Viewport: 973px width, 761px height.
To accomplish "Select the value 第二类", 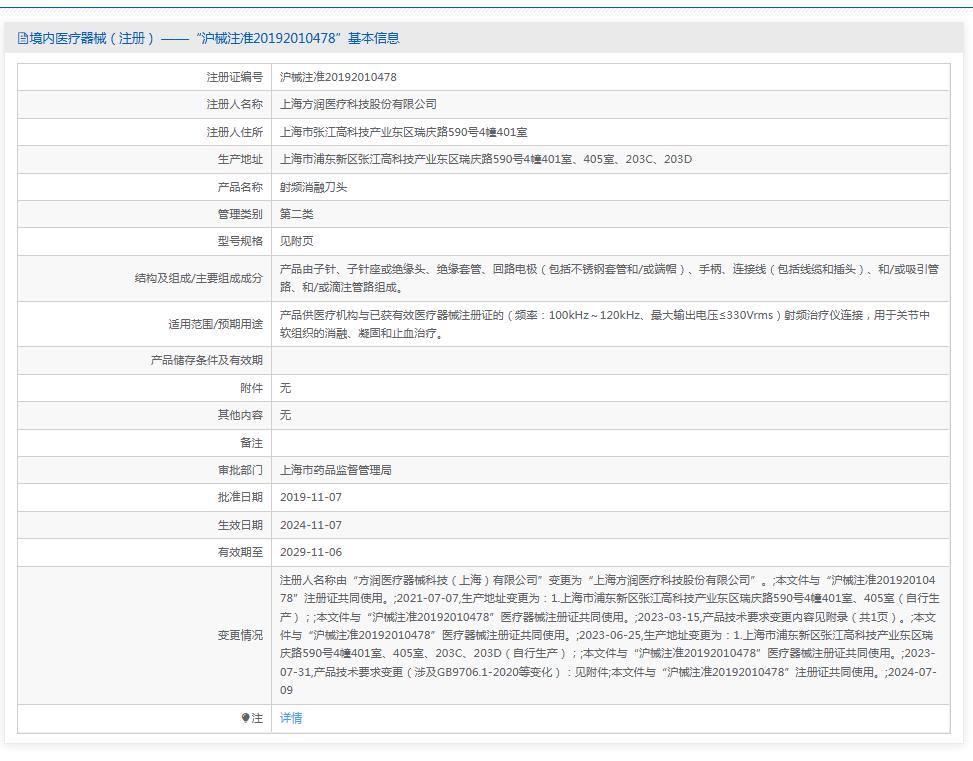I will 297,214.
